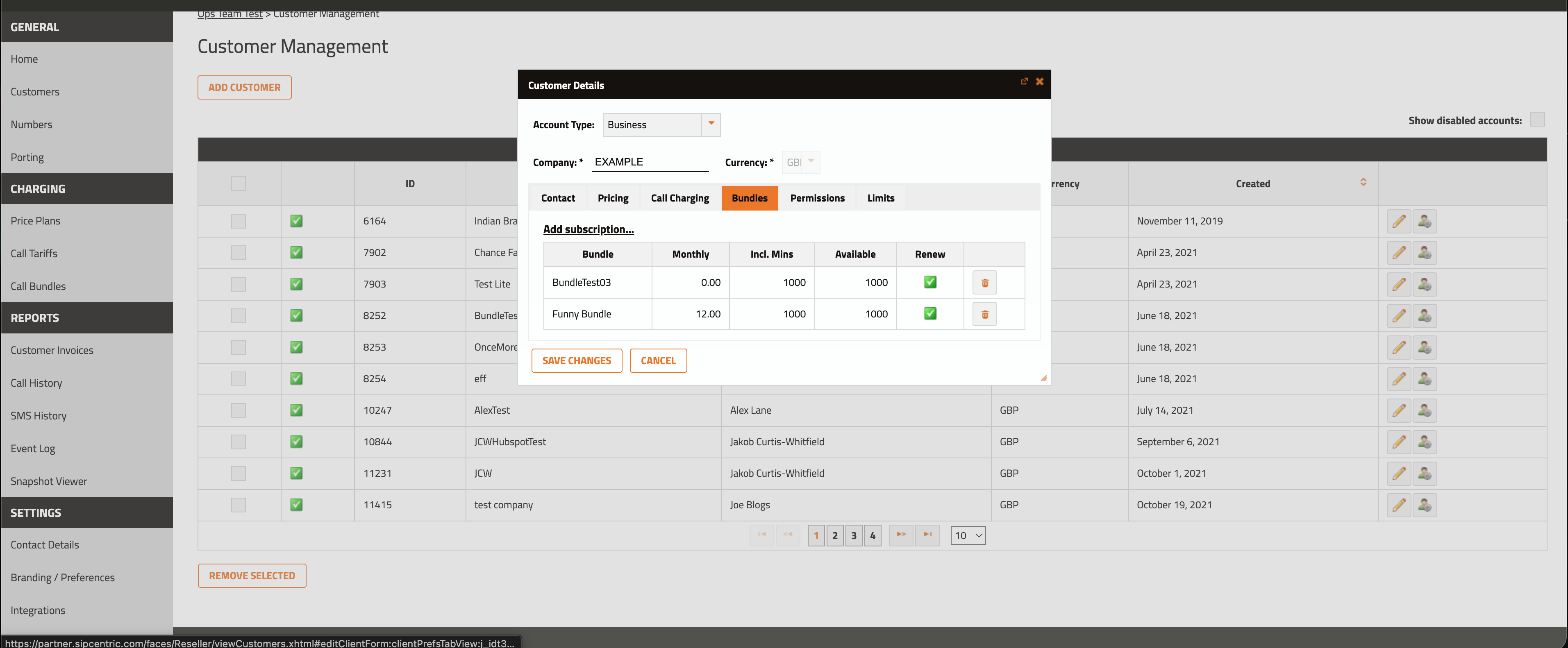
Task: Click the Save Changes button
Action: [x=577, y=361]
